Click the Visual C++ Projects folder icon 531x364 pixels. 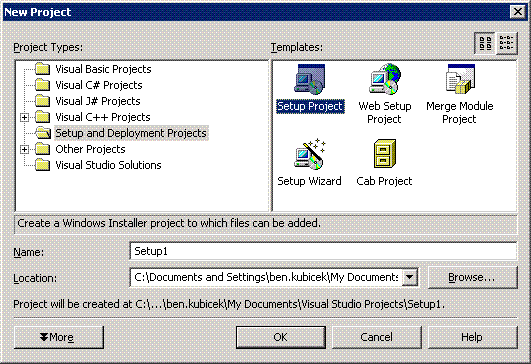click(43, 117)
